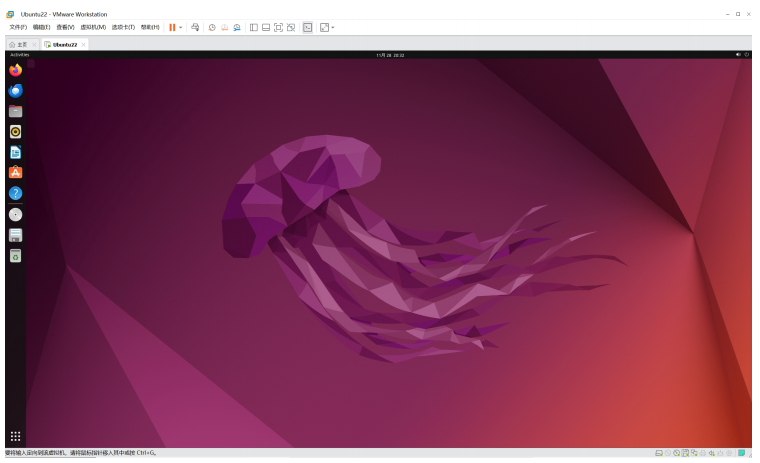This screenshot has width=760, height=463.
Task: Open the floppy drive icon in the dock
Action: [16, 235]
